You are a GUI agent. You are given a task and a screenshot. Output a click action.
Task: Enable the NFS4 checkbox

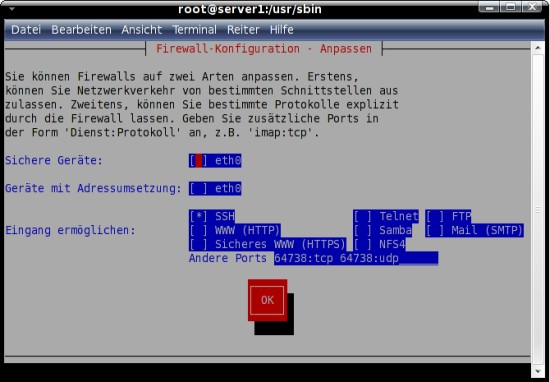pos(379,244)
